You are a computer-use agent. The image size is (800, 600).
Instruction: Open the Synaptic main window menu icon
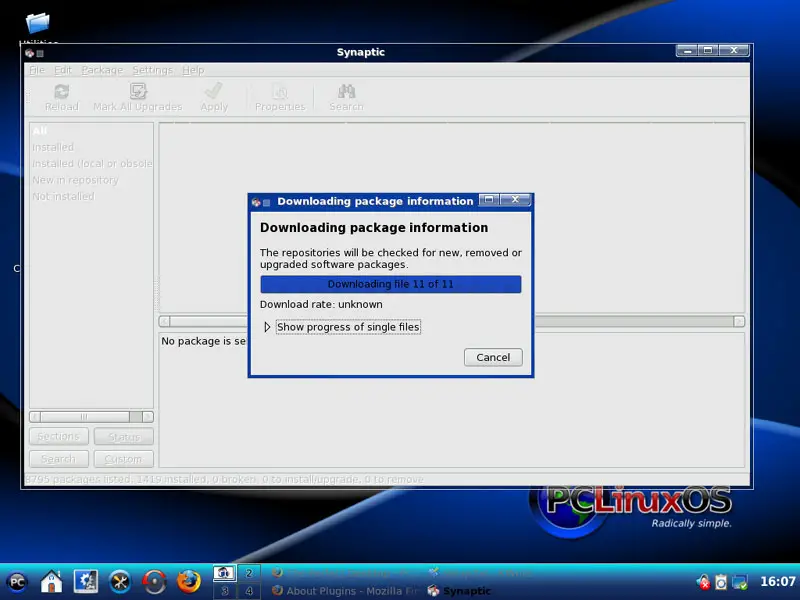click(x=30, y=53)
